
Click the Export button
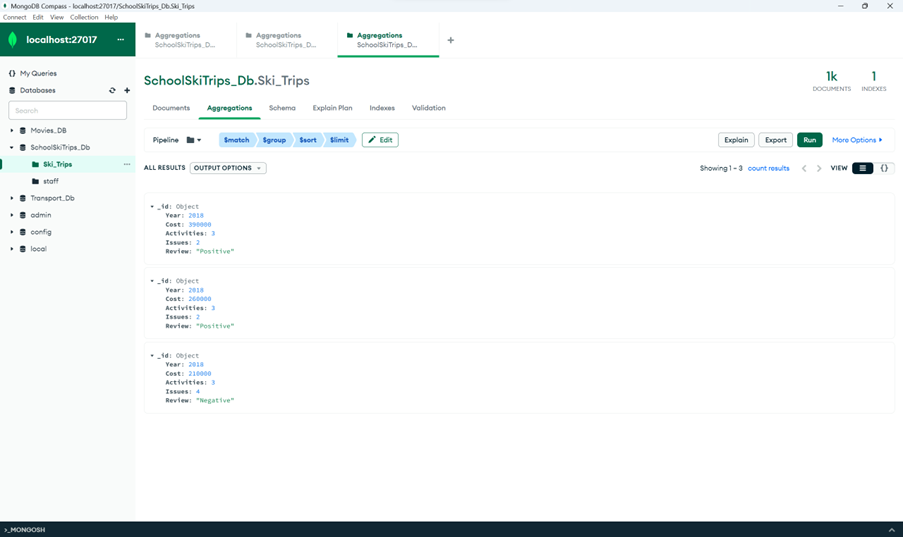point(776,140)
